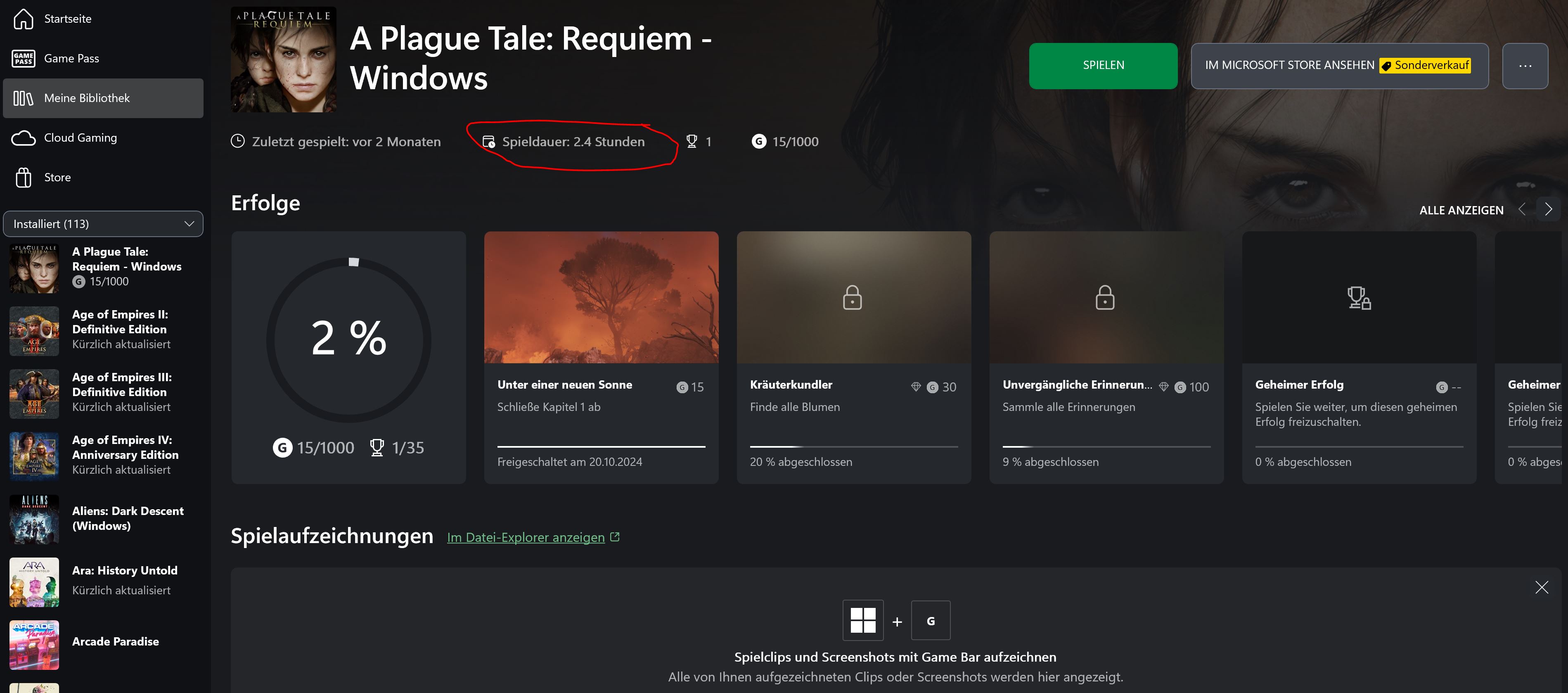Click the Sammle alle Erinnerungen description
1568x693 pixels.
[1068, 407]
